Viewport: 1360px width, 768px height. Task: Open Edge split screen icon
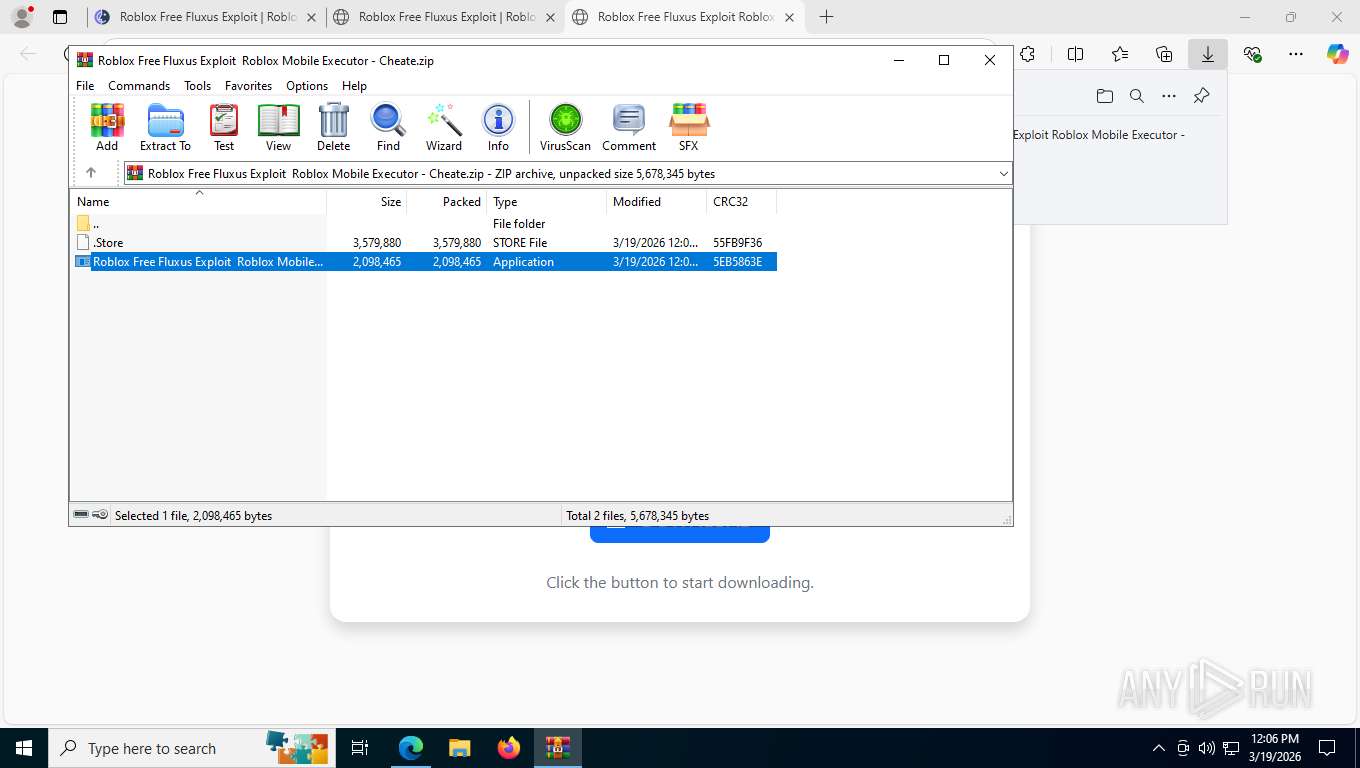(1075, 55)
